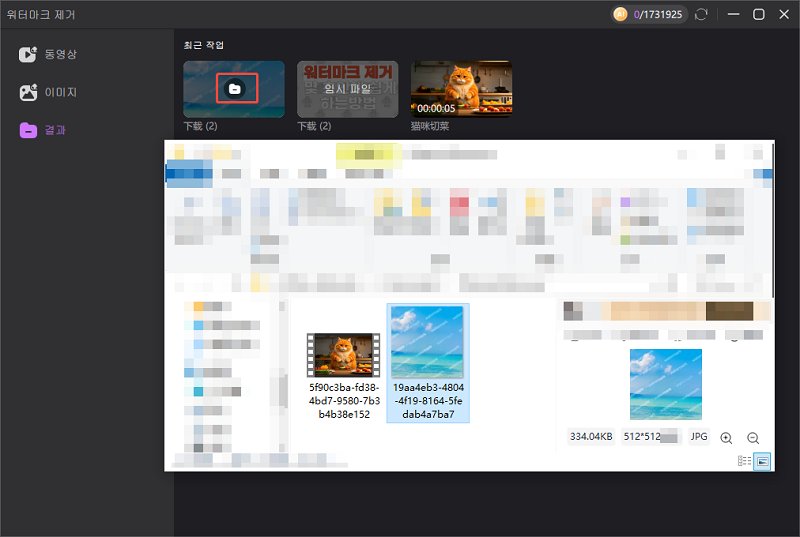Open the 이미지 tab
The width and height of the screenshot is (800, 537).
[x=60, y=92]
